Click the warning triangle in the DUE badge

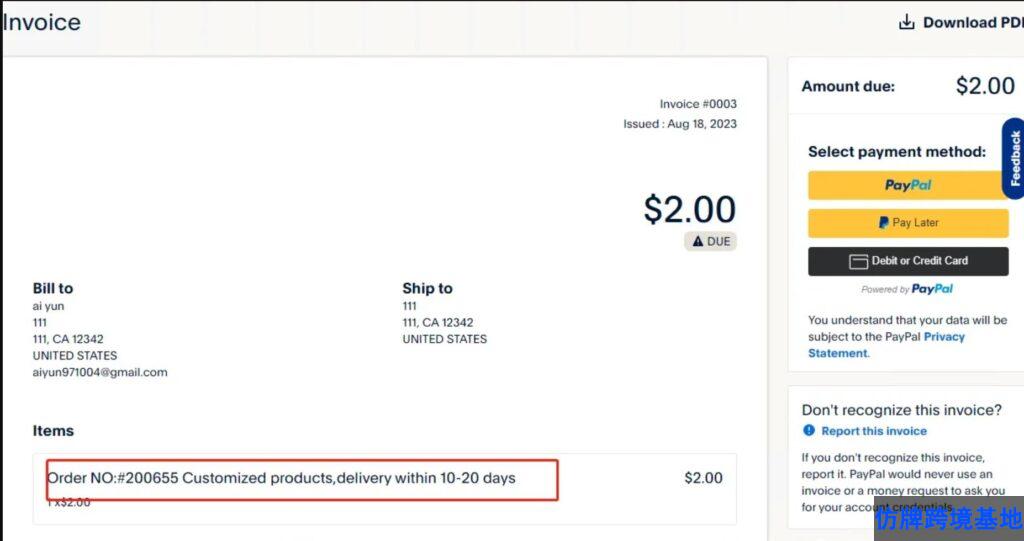pyautogui.click(x=698, y=241)
